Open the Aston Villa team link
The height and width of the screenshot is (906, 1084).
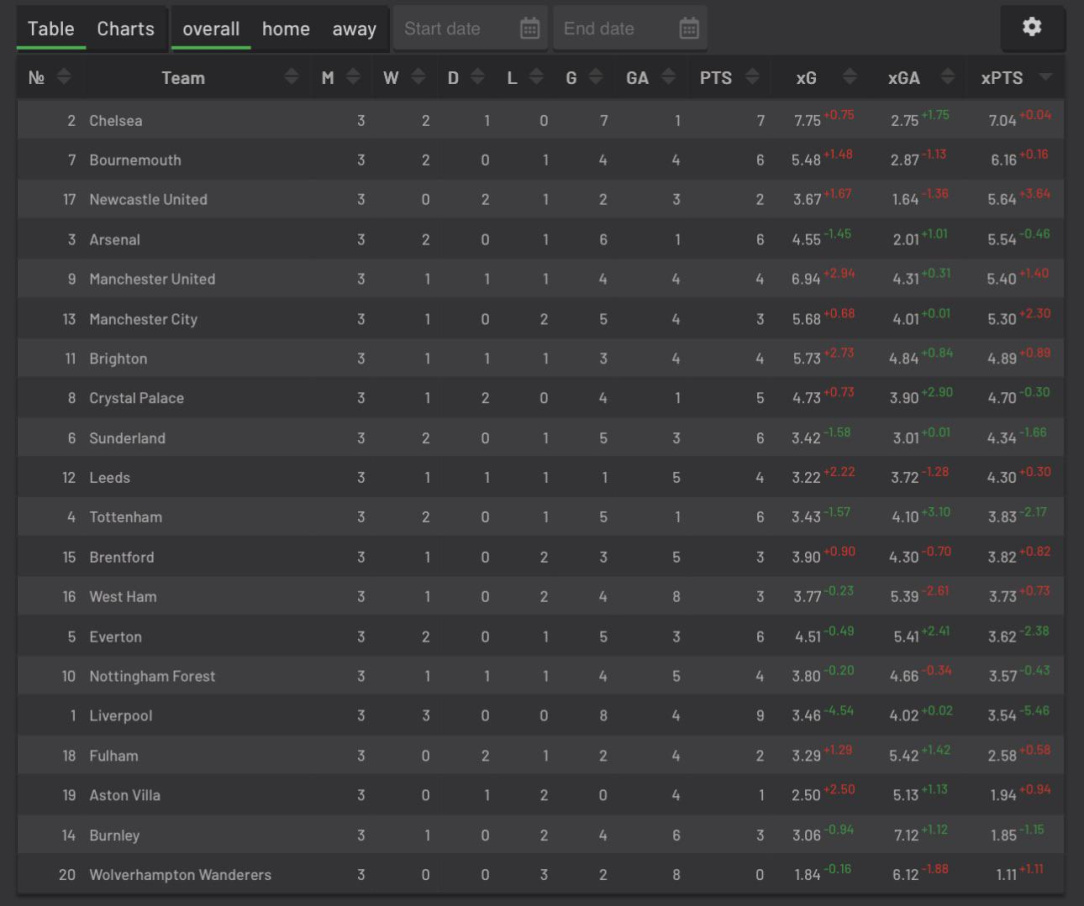click(x=124, y=795)
